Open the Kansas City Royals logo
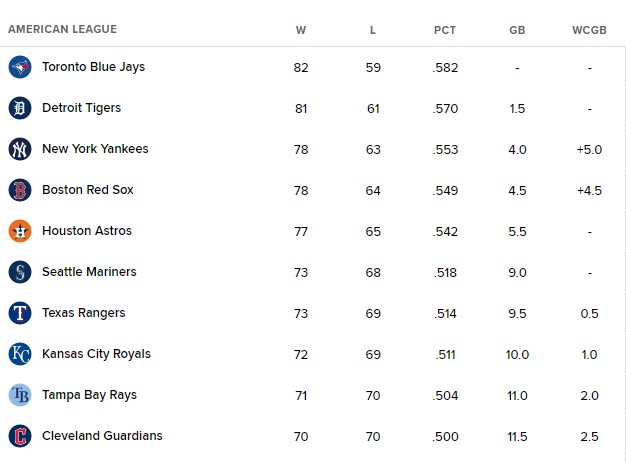The width and height of the screenshot is (626, 462). pos(20,354)
